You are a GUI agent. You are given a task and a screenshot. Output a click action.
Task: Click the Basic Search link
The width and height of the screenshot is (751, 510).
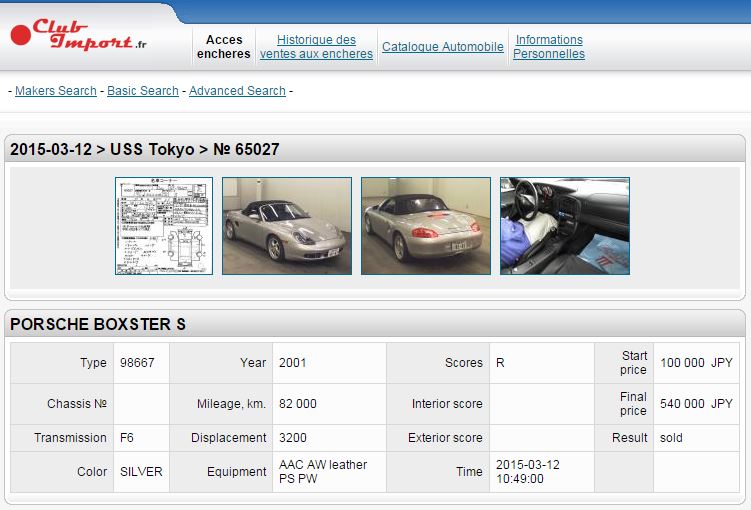[143, 91]
